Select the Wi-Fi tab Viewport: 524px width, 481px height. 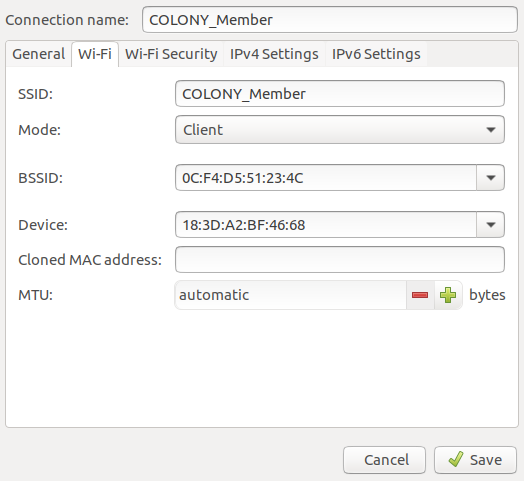pyautogui.click(x=95, y=54)
